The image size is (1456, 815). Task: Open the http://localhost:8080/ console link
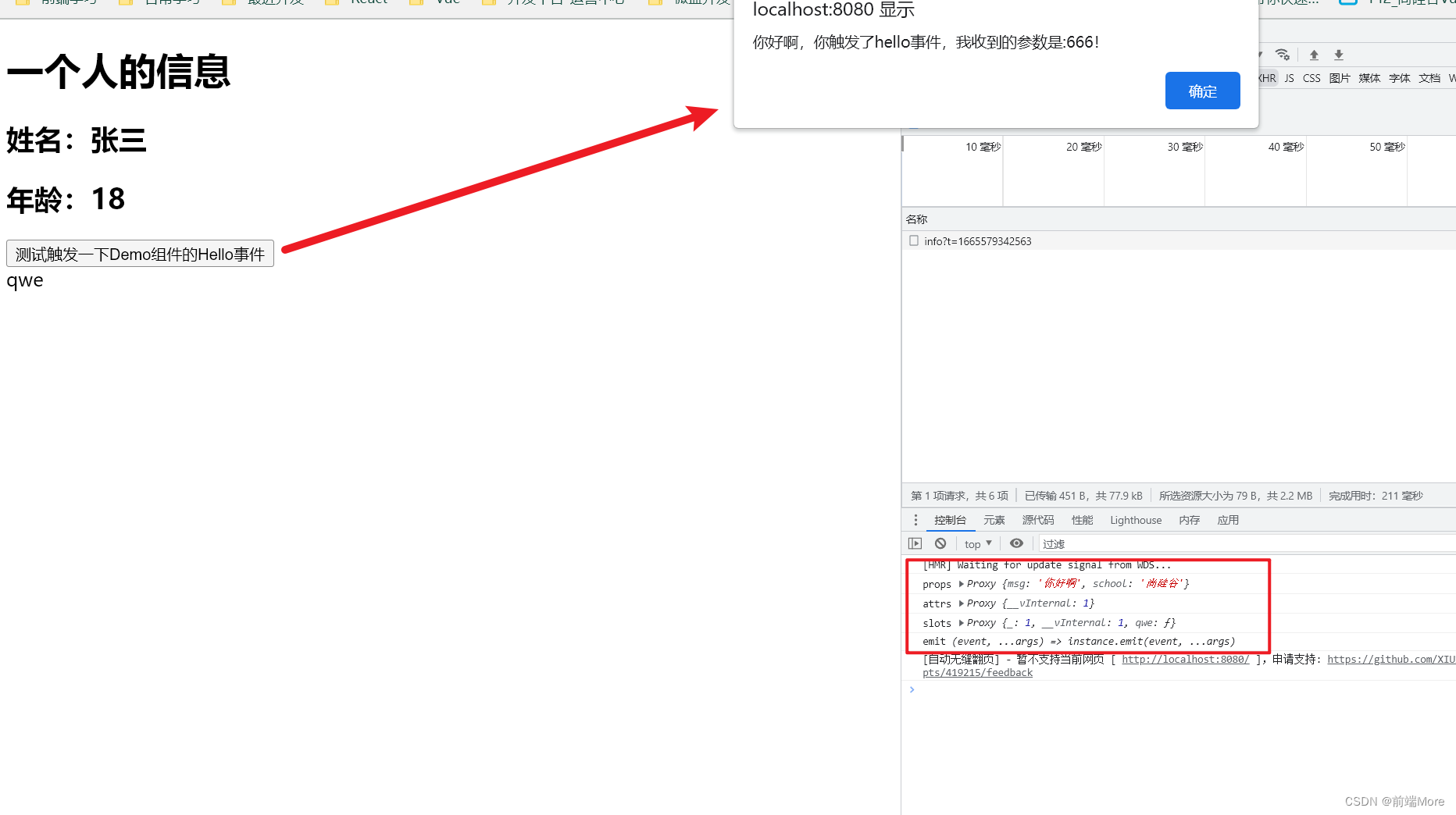[x=1185, y=660]
